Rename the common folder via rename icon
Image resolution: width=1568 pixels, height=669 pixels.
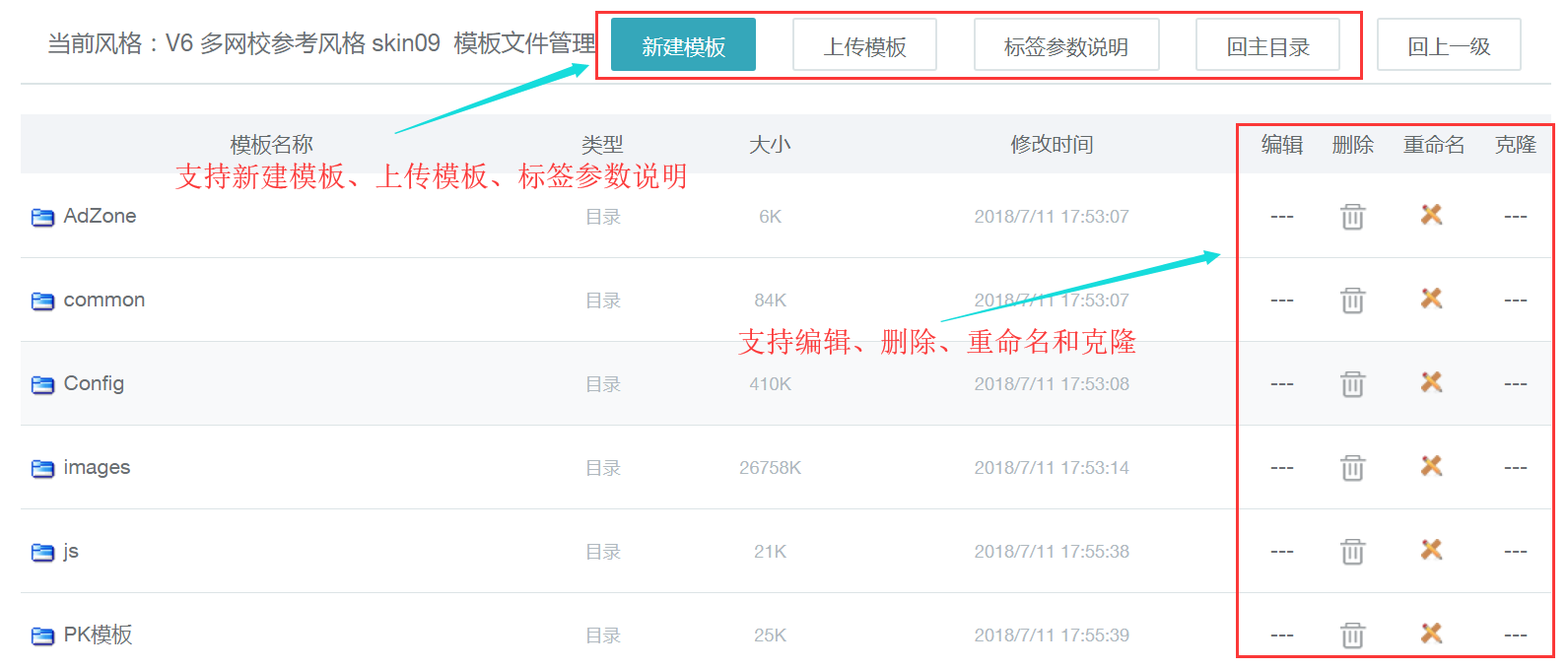pyautogui.click(x=1432, y=298)
